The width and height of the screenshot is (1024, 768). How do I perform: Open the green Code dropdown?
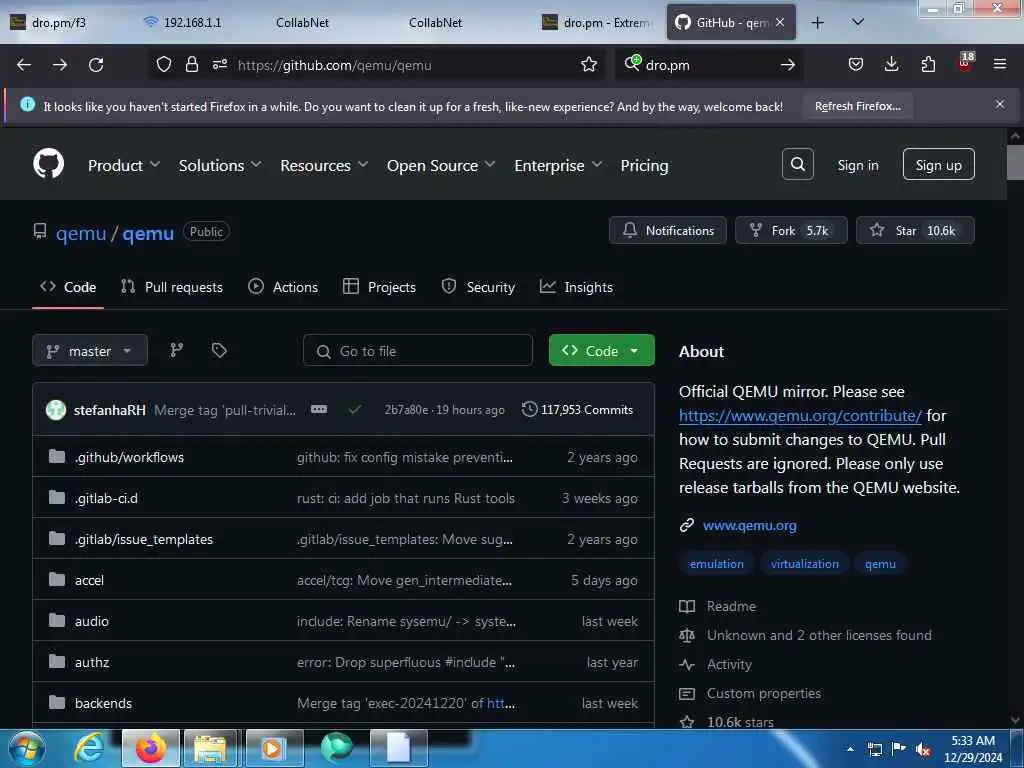pos(601,351)
